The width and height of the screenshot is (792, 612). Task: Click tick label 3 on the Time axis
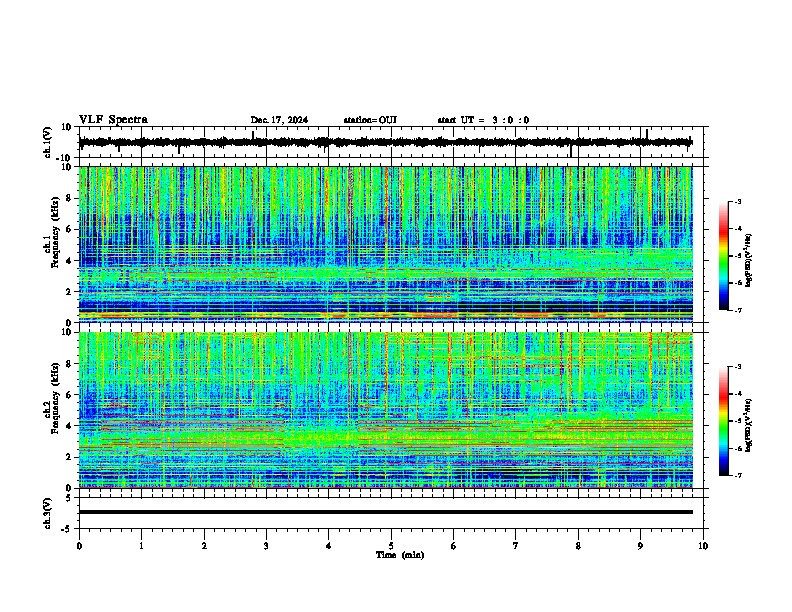pos(266,546)
